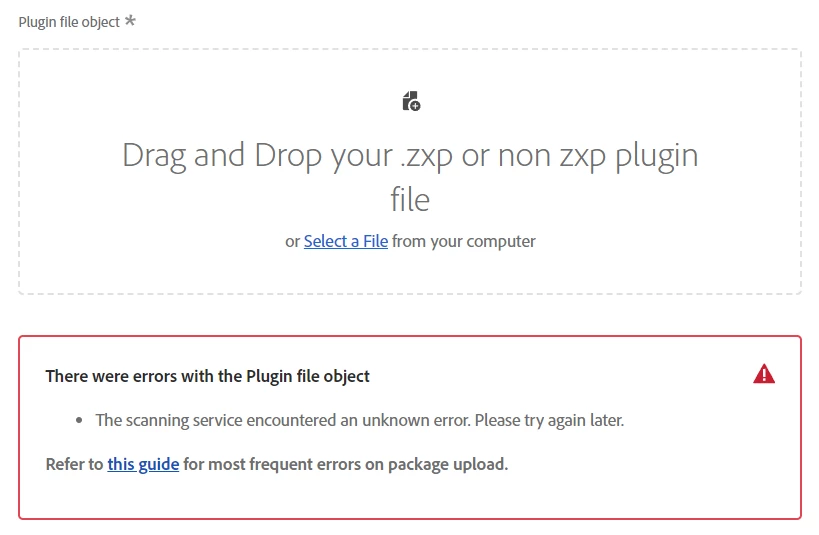Click the errors with Plugin file object title
The image size is (819, 535).
pyautogui.click(x=207, y=376)
